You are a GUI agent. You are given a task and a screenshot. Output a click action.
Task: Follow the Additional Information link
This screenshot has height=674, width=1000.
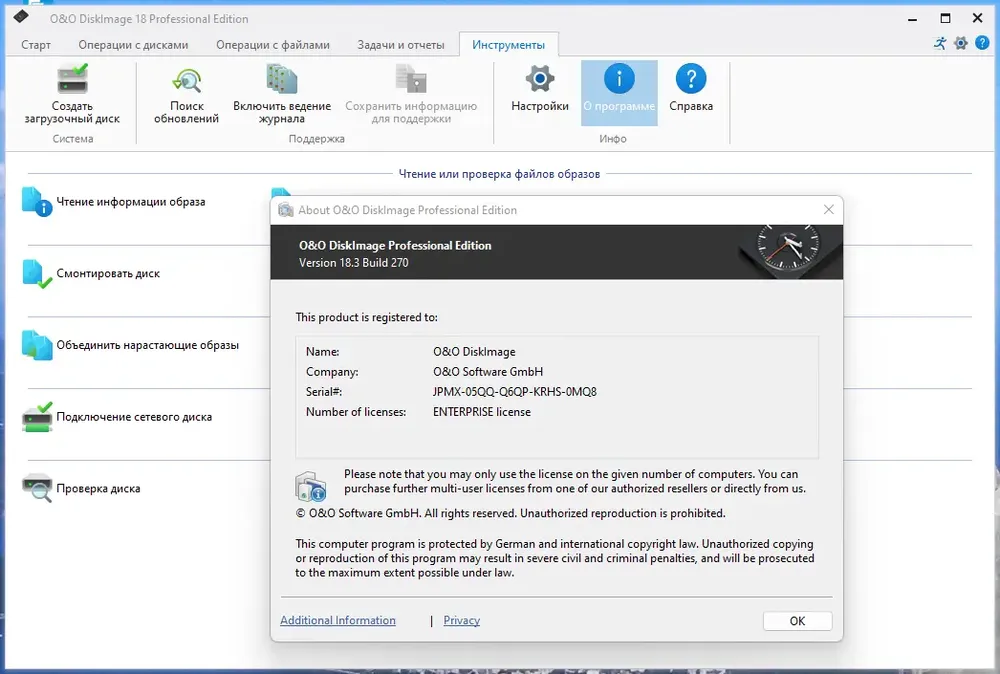(338, 620)
